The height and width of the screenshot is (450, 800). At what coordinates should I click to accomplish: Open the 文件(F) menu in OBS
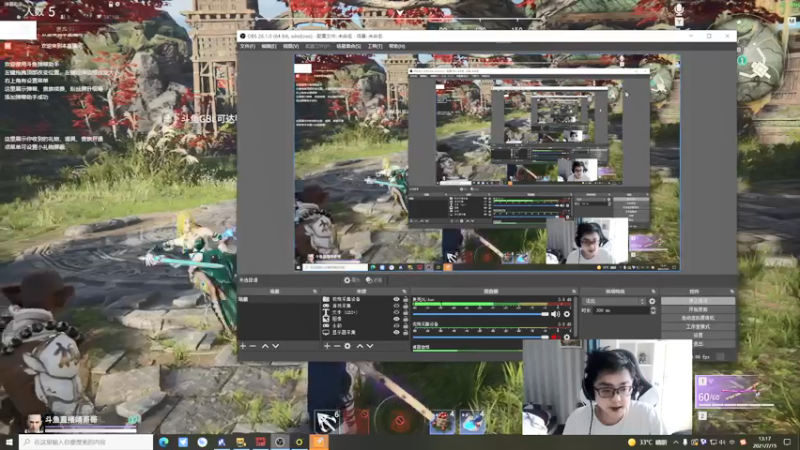tap(247, 46)
